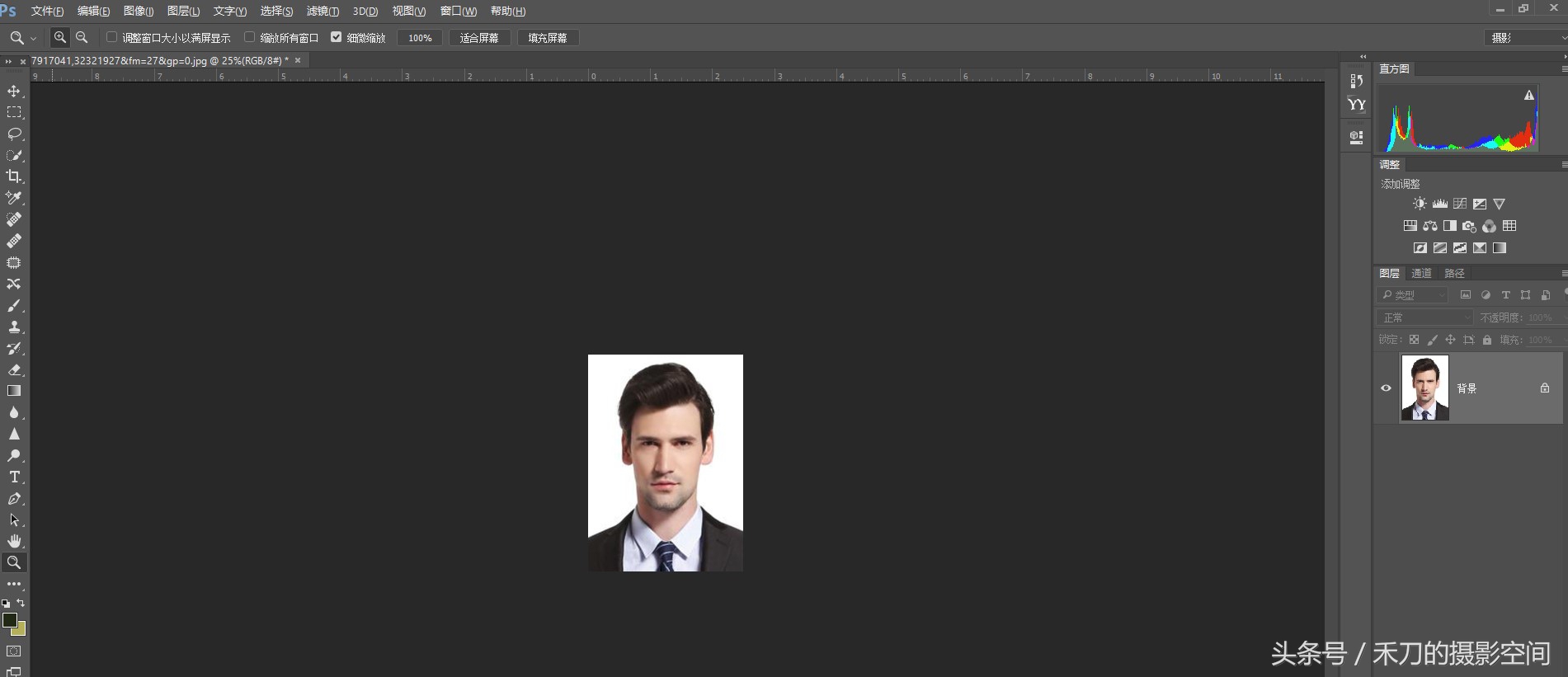Select the Eraser tool
The image size is (1568, 677).
(14, 369)
